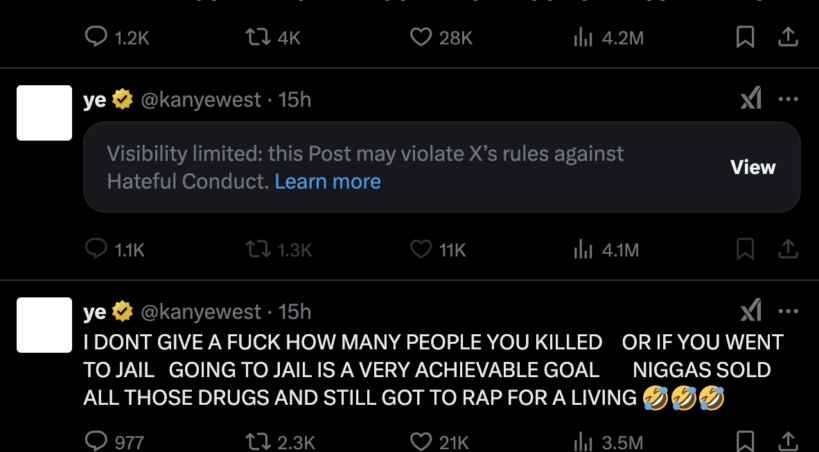
Task: View analytics showing 4.2M views
Action: click(x=583, y=37)
